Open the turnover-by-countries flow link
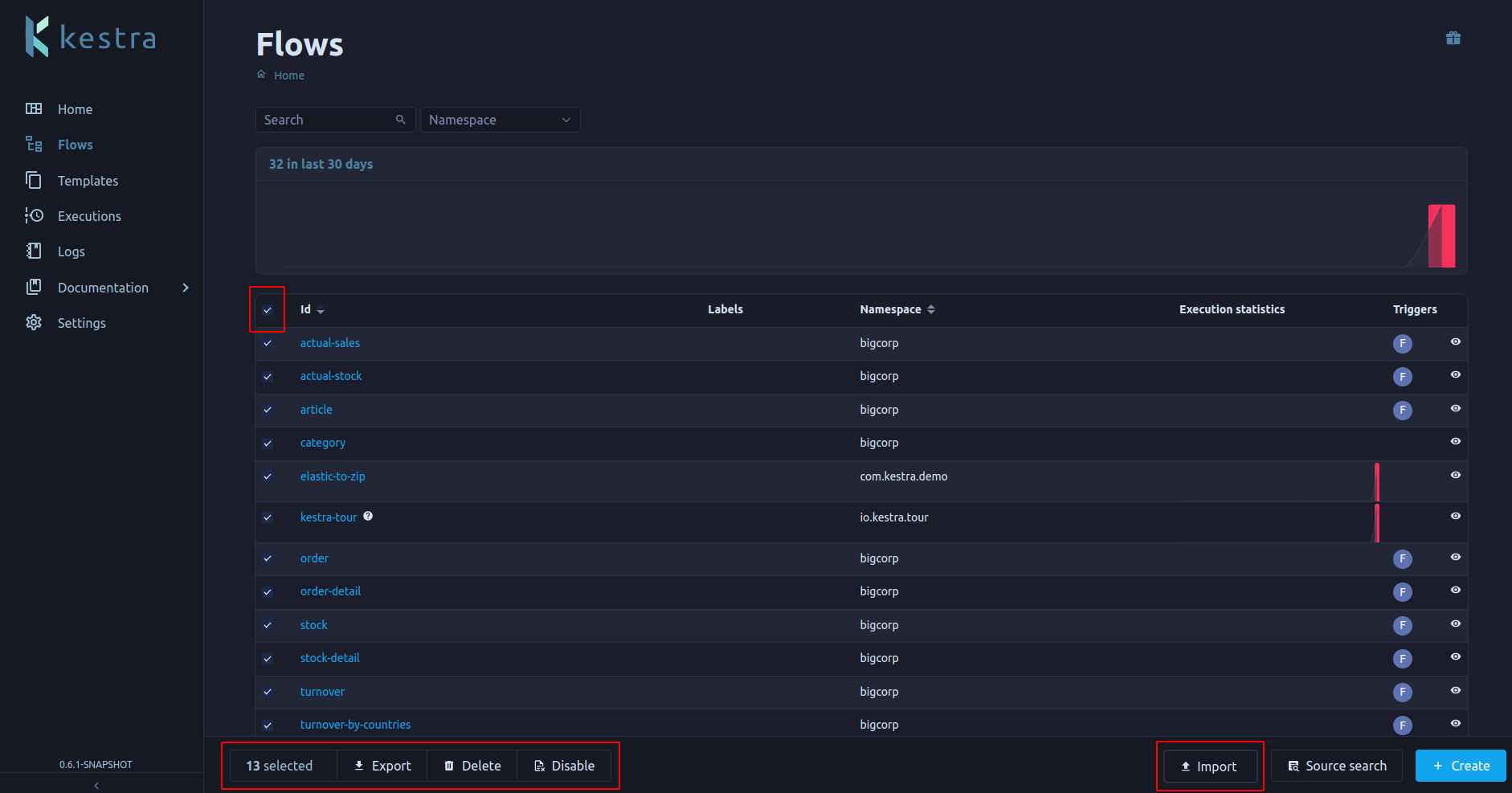Image resolution: width=1512 pixels, height=793 pixels. tap(355, 725)
